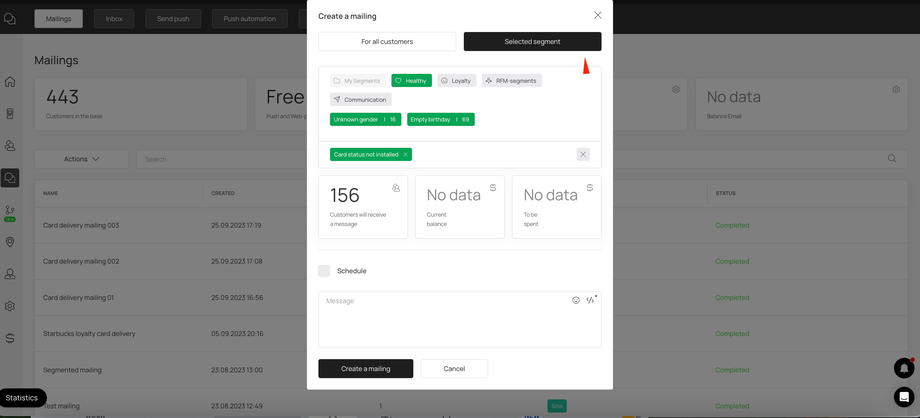Select the Healthy segment category
Screen dimensions: 920x418
click(411, 81)
